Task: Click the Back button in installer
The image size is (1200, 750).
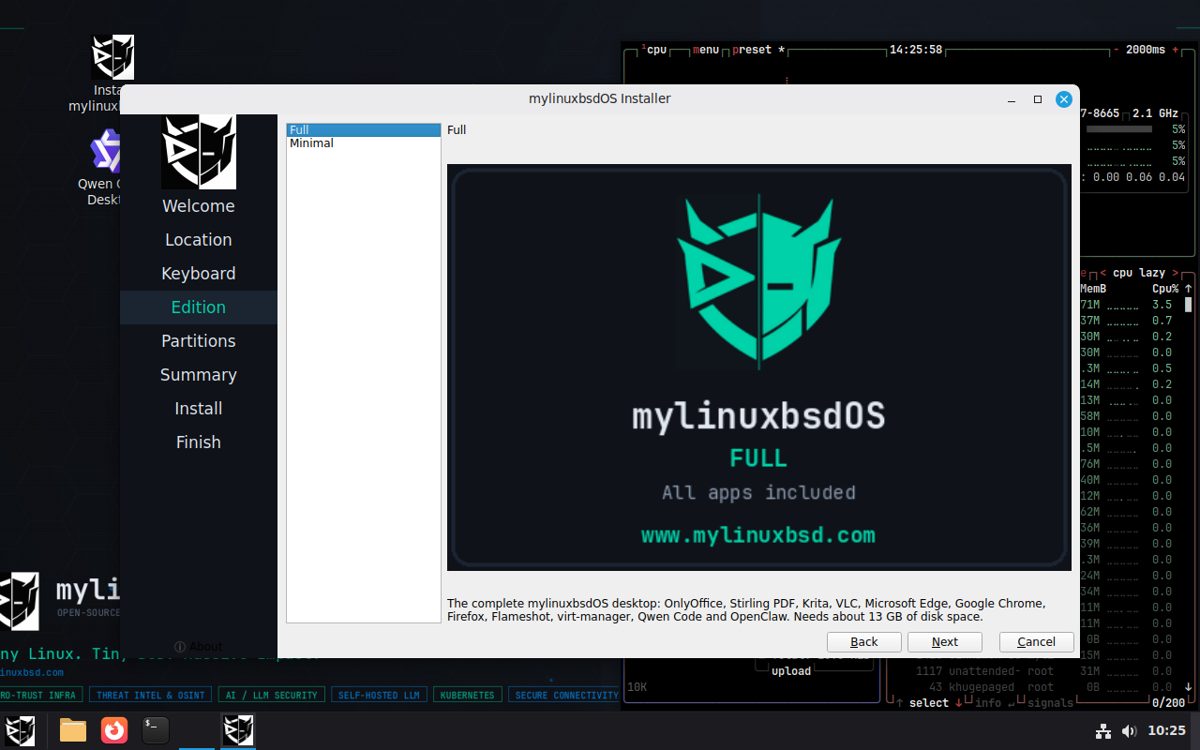Action: pyautogui.click(x=864, y=642)
